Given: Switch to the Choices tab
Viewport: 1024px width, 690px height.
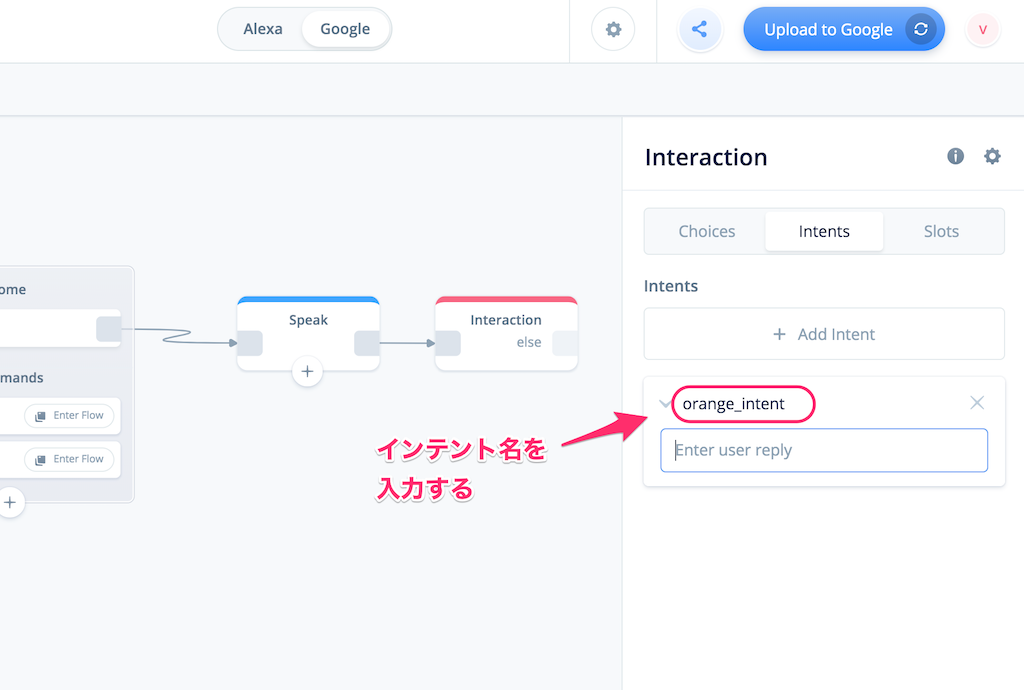Looking at the screenshot, I should [x=707, y=231].
